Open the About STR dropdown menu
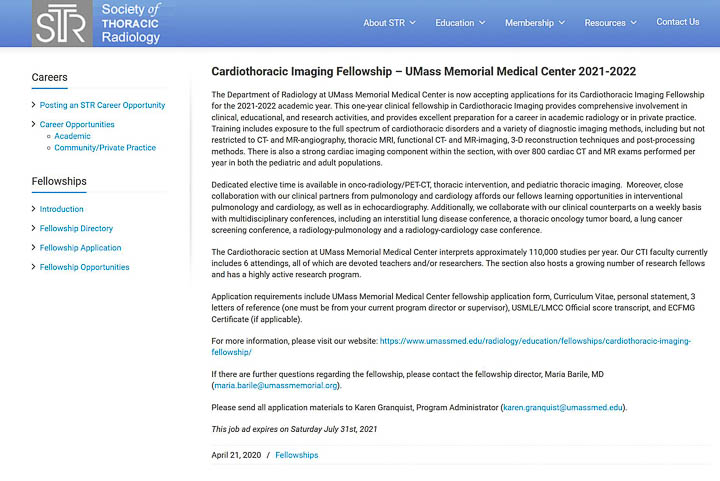Viewport: 720px width, 481px height. [389, 23]
